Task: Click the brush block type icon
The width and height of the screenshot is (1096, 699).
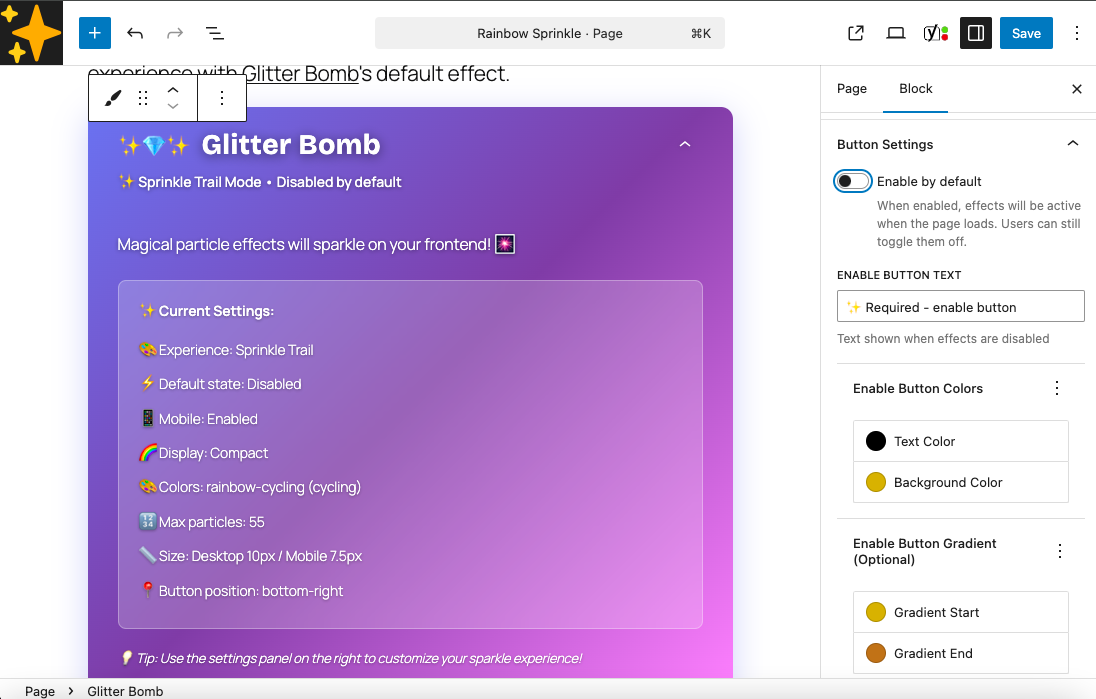Action: [113, 98]
